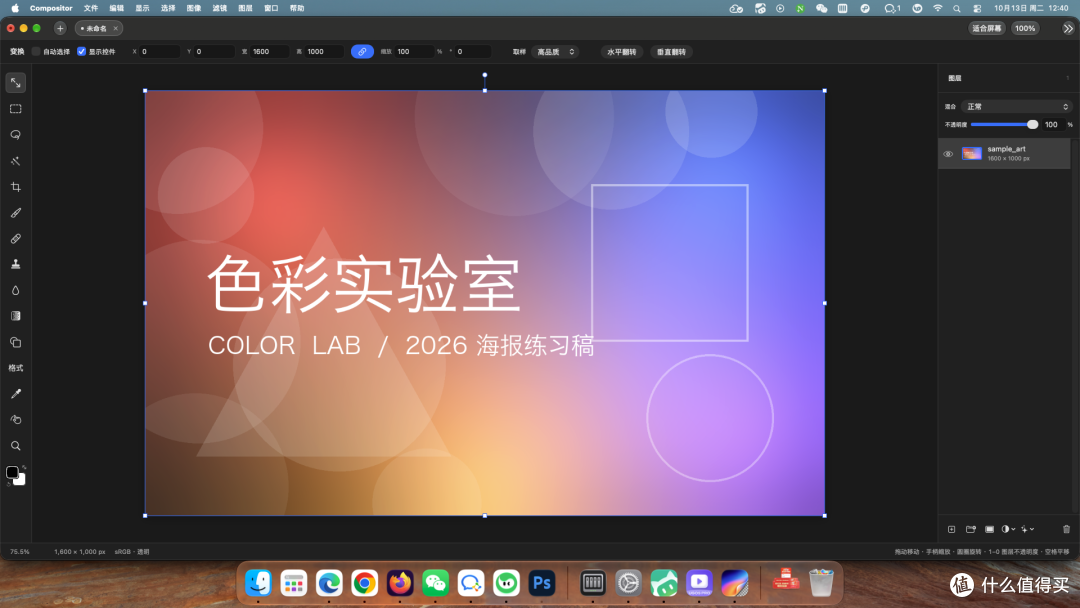Select the Gradient tool
Image resolution: width=1080 pixels, height=608 pixels.
[15, 316]
